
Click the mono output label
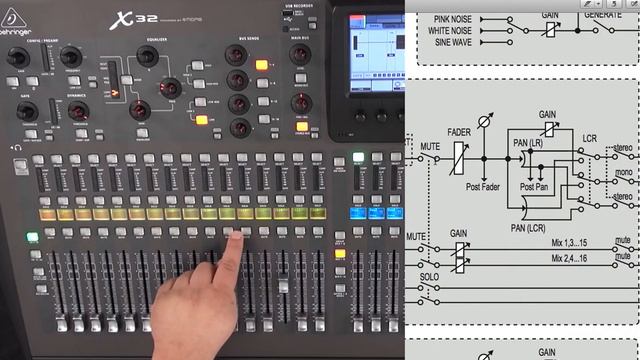[x=624, y=172]
